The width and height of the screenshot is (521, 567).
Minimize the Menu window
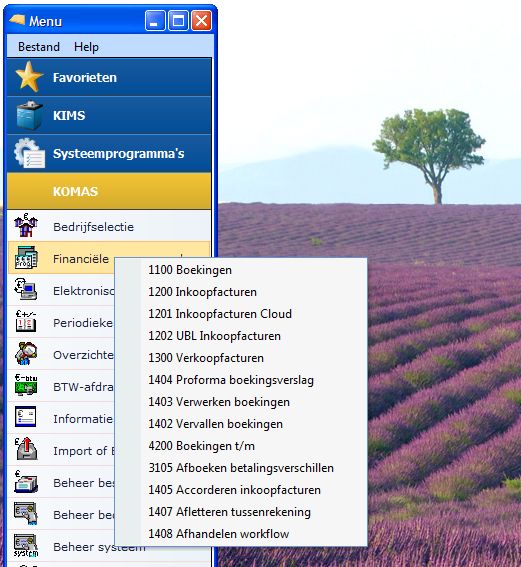pyautogui.click(x=155, y=21)
